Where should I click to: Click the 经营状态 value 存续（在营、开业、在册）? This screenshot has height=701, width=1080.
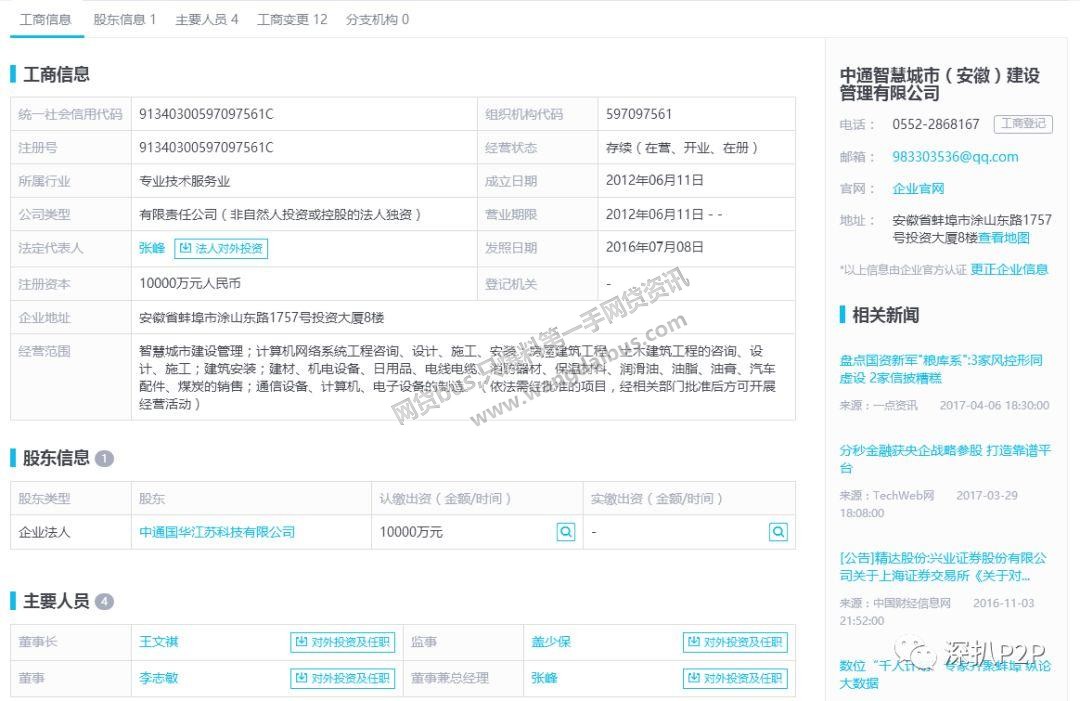click(x=682, y=147)
